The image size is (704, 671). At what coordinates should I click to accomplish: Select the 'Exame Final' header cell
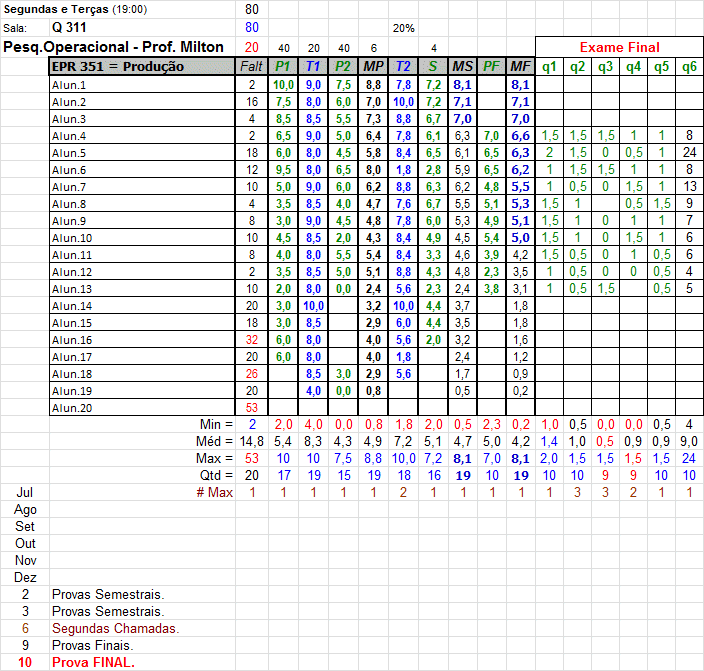pos(620,47)
